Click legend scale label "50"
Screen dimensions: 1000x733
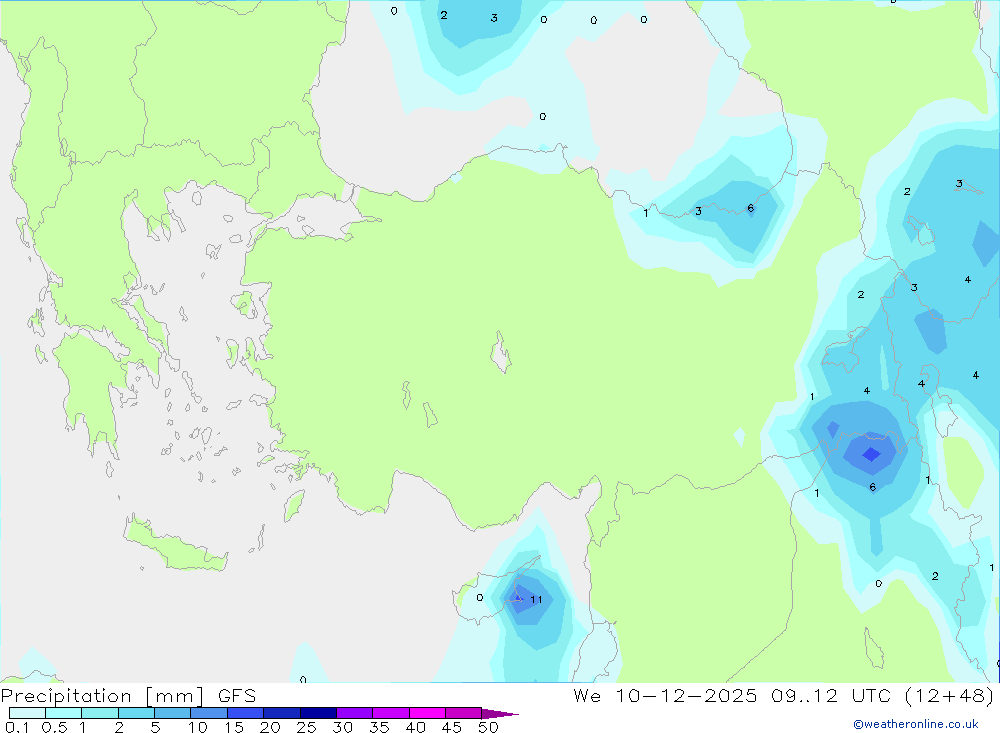488,727
